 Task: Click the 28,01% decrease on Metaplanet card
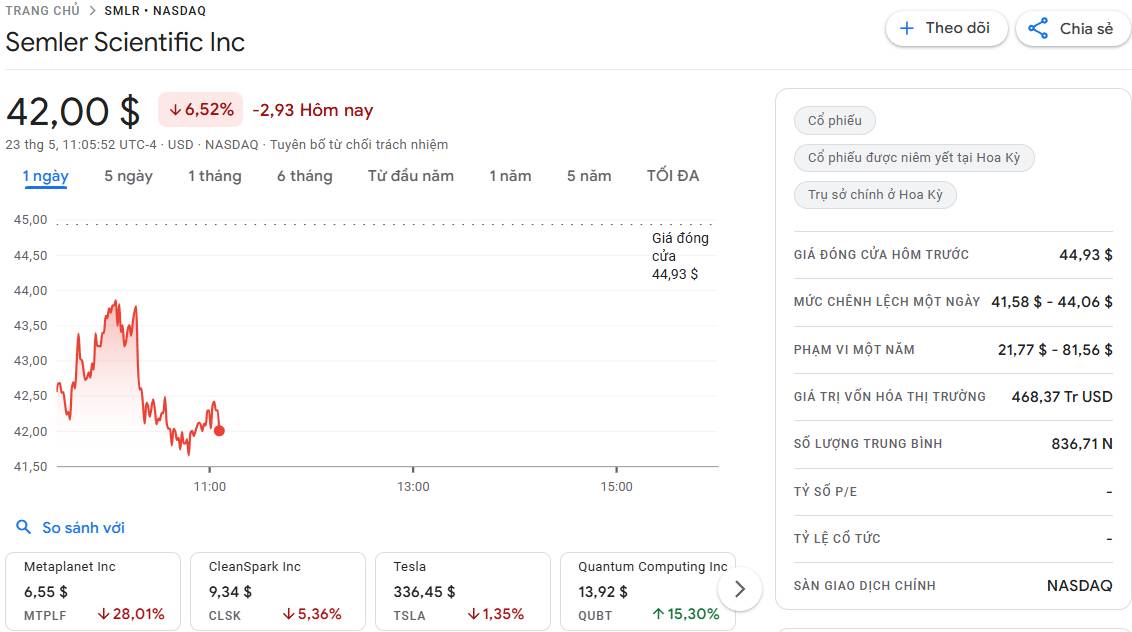(x=131, y=614)
